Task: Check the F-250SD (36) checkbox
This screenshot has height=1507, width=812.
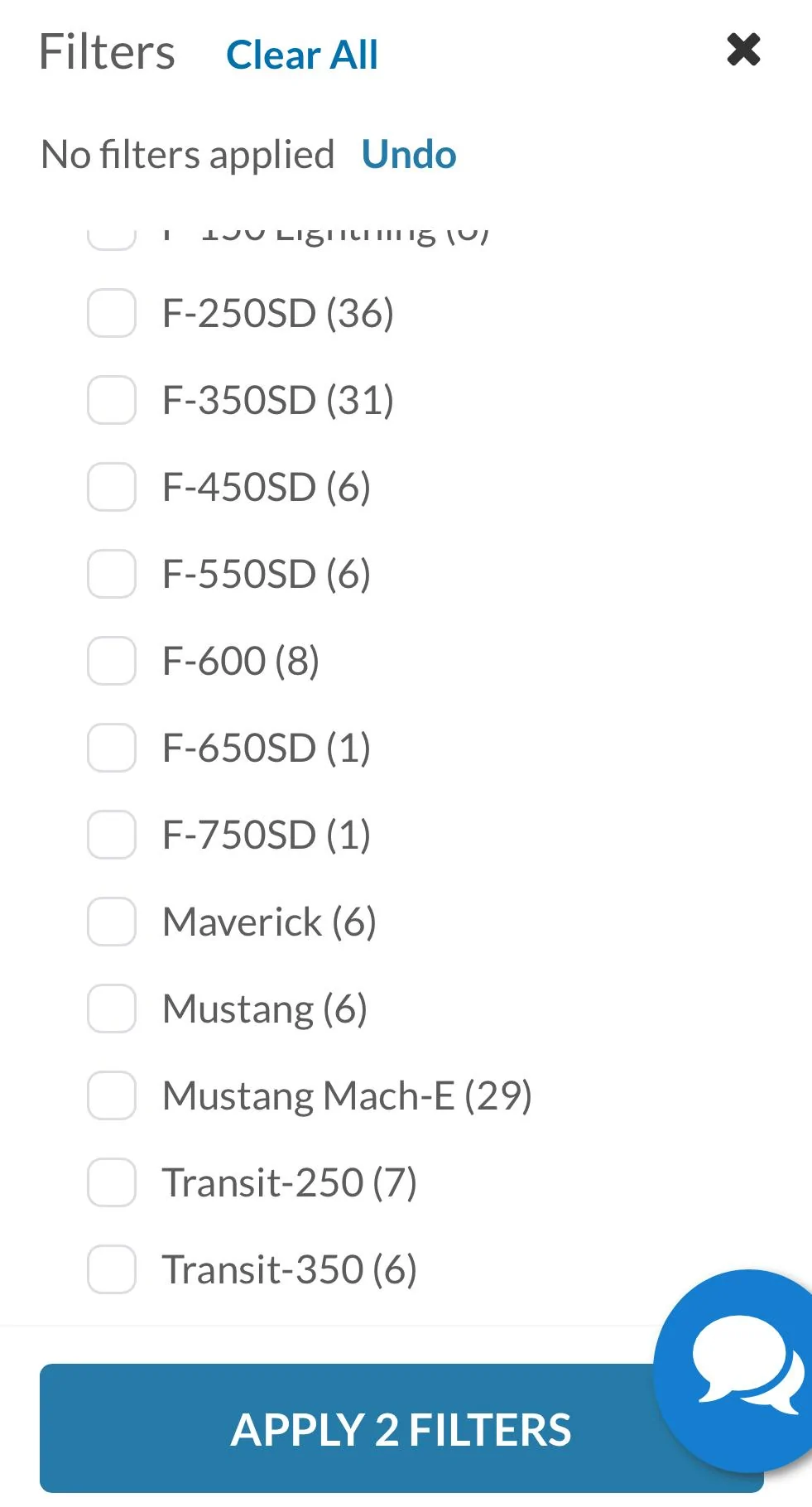Action: pos(112,313)
